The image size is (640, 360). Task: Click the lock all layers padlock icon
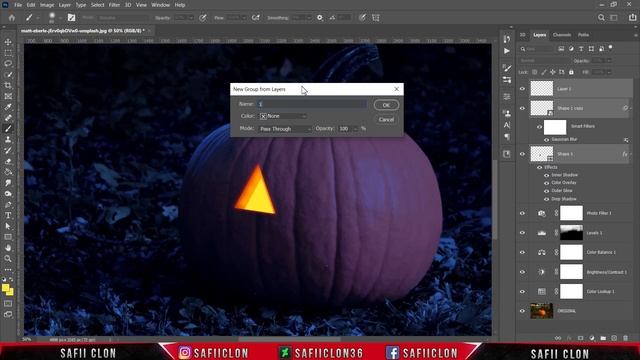[571, 72]
